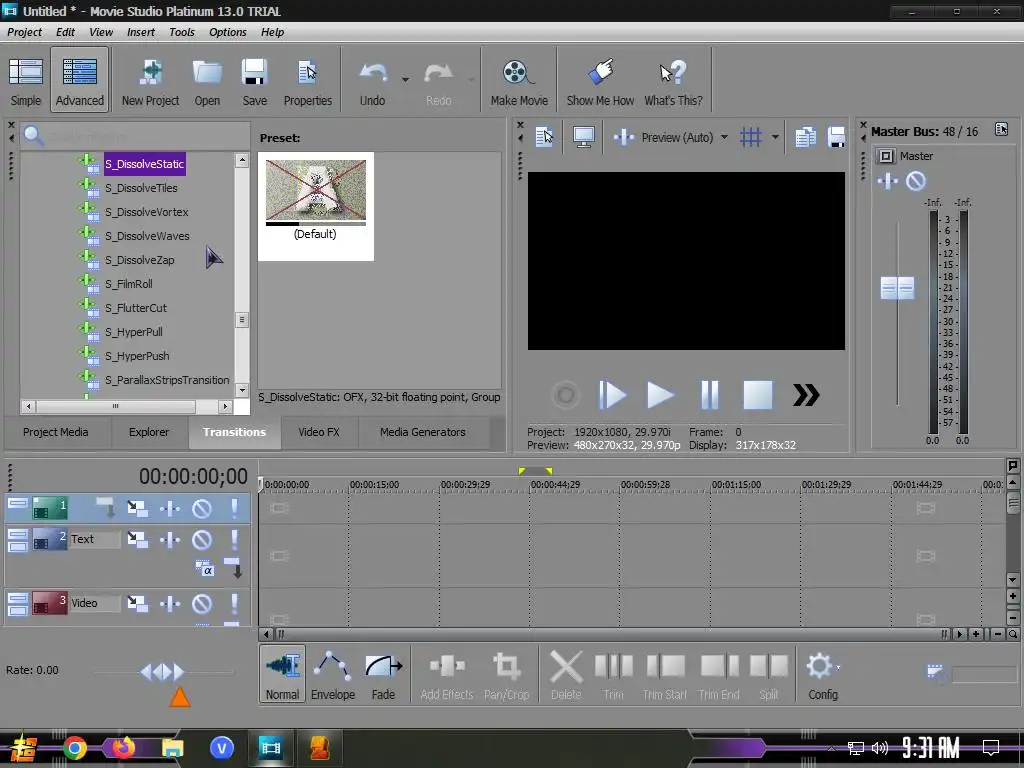Select Normal edit tool

coord(282,674)
